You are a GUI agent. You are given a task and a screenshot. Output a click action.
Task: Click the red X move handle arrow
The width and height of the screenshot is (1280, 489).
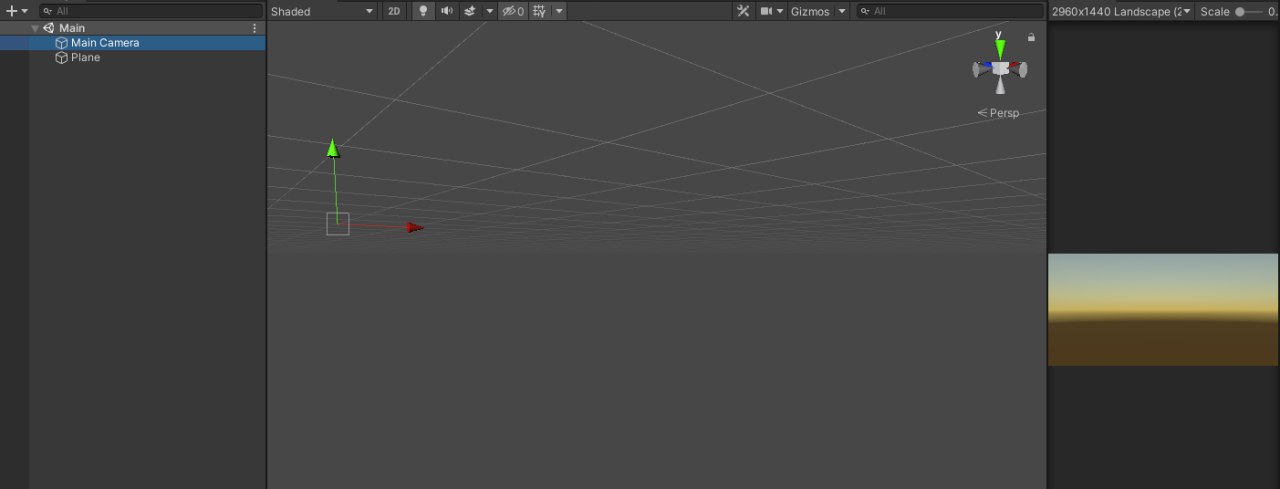pyautogui.click(x=415, y=227)
